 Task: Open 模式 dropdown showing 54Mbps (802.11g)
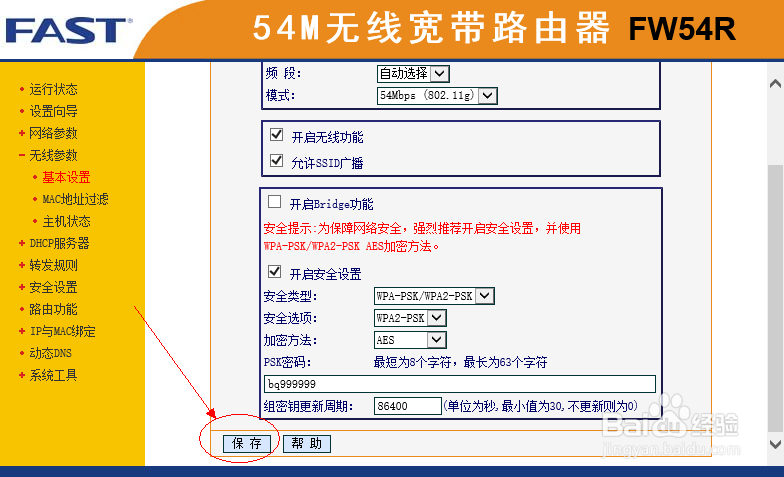click(437, 96)
